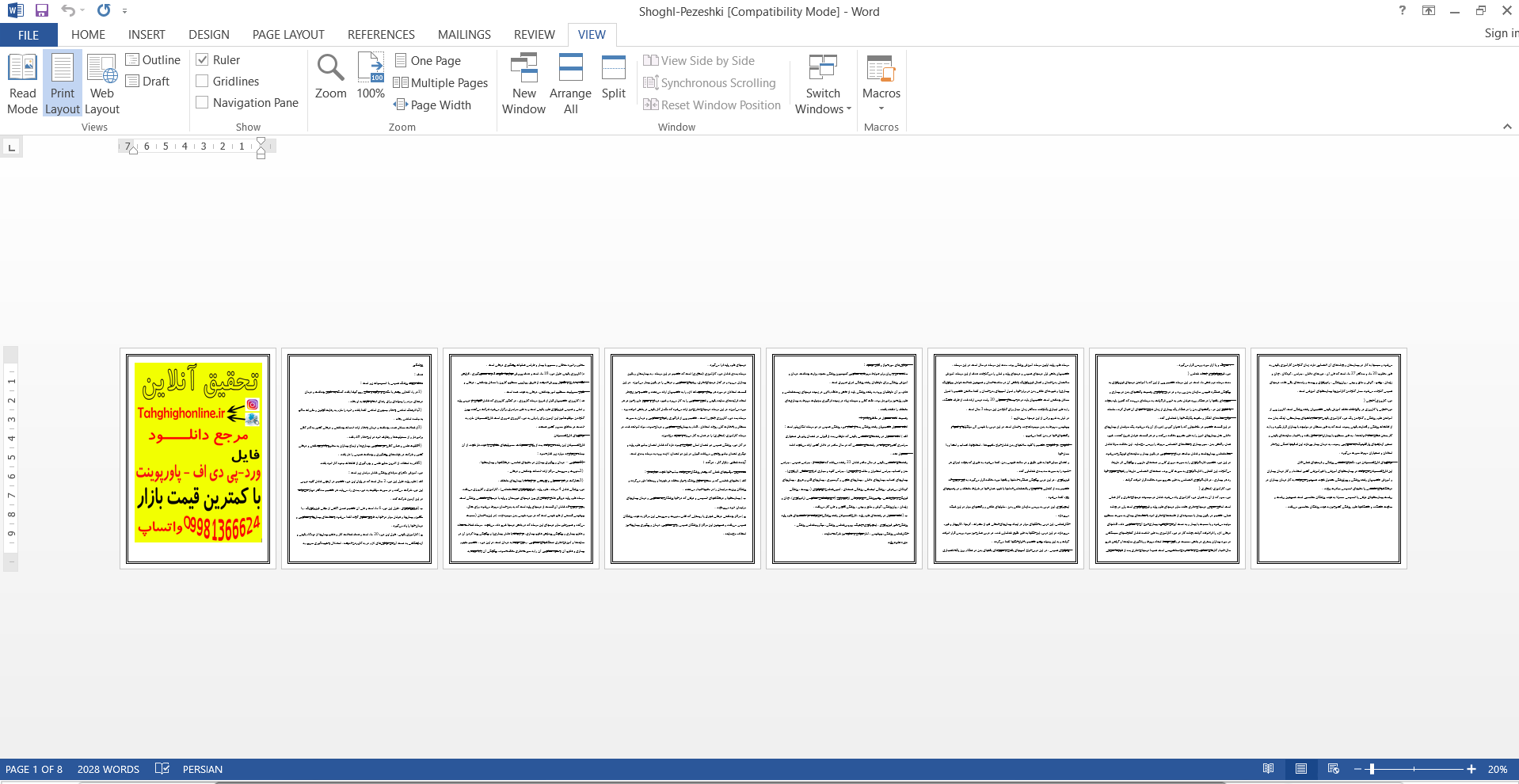Viewport: 1519px width, 784px height.
Task: Collapse the ribbon with chevron
Action: (x=1507, y=127)
